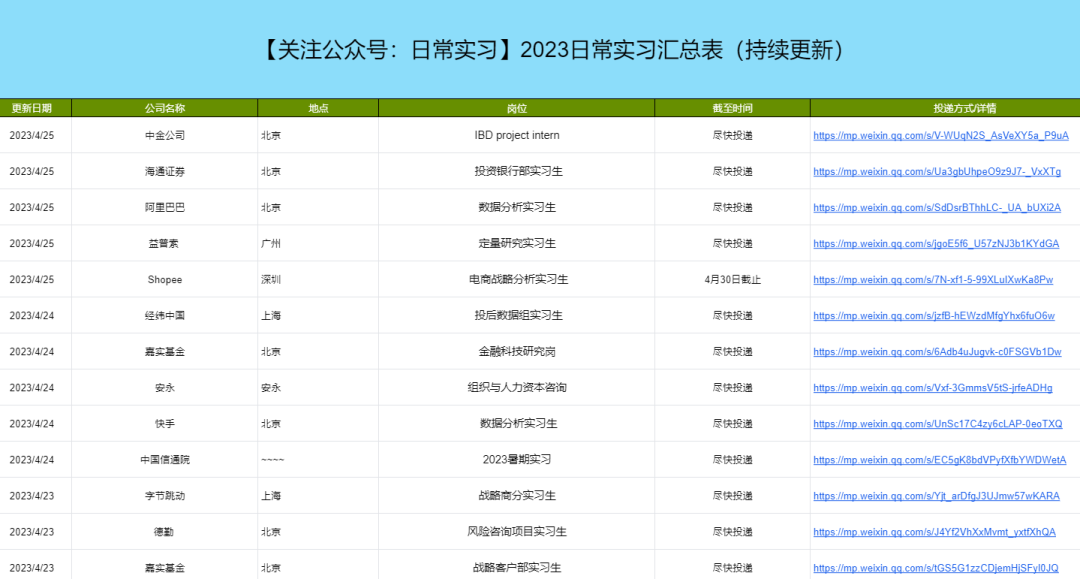Select the 字节跳动 company cell
This screenshot has height=579, width=1080.
165,496
